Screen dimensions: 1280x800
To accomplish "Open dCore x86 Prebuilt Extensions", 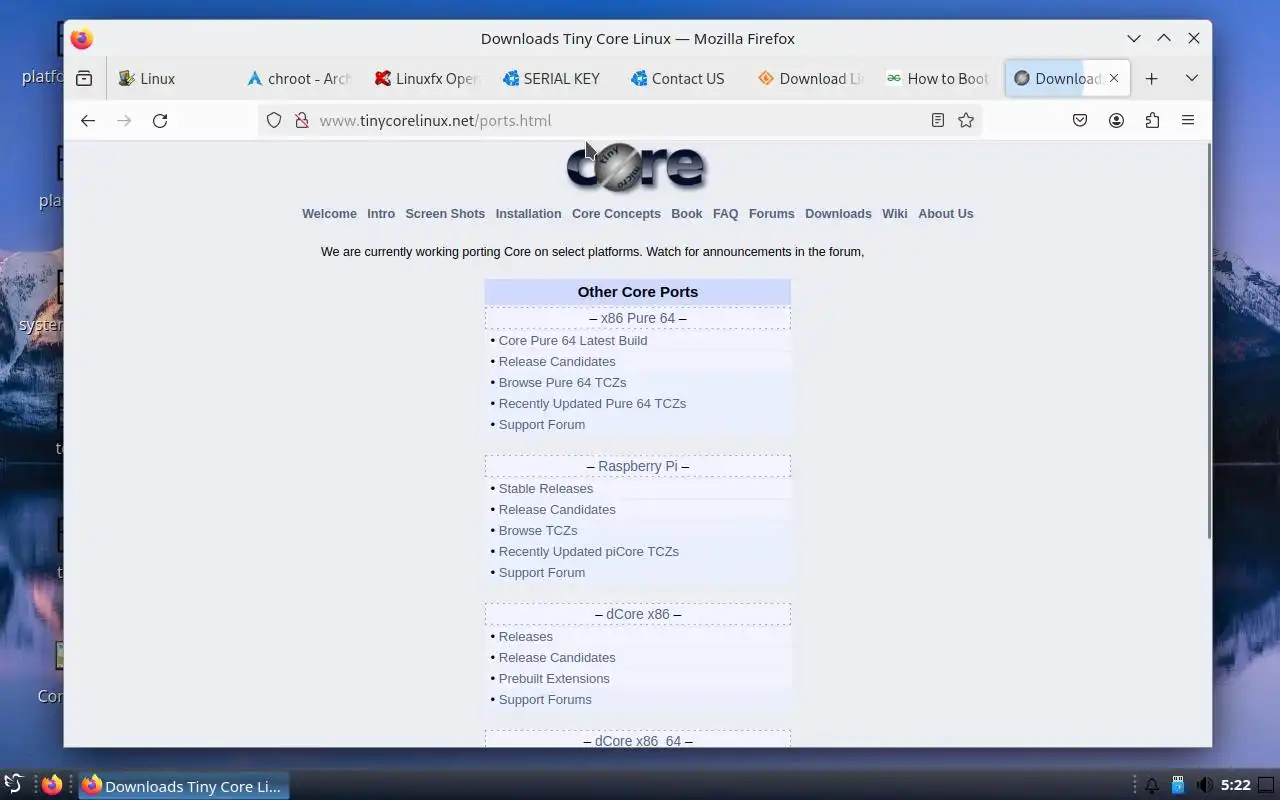I will [554, 679].
